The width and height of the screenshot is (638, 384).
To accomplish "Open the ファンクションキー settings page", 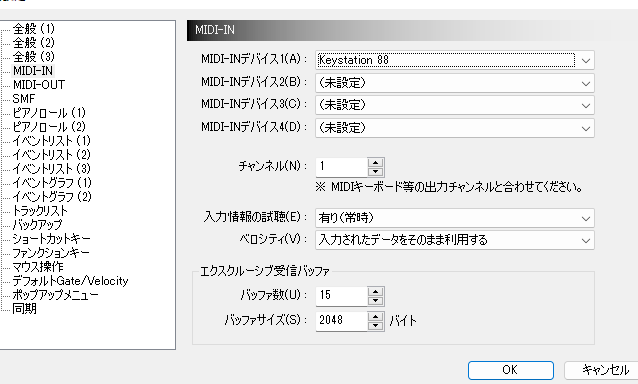I will [51, 253].
